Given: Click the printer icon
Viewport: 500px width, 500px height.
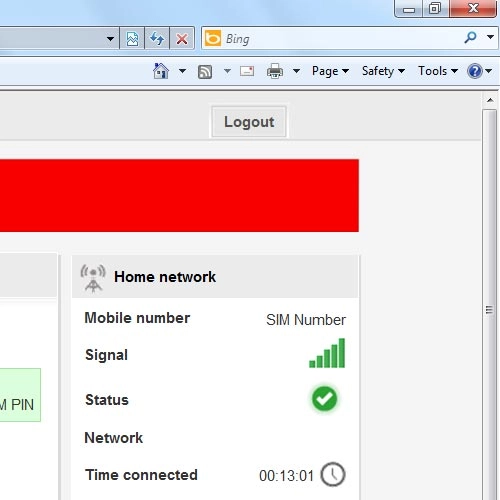Looking at the screenshot, I should pyautogui.click(x=275, y=71).
